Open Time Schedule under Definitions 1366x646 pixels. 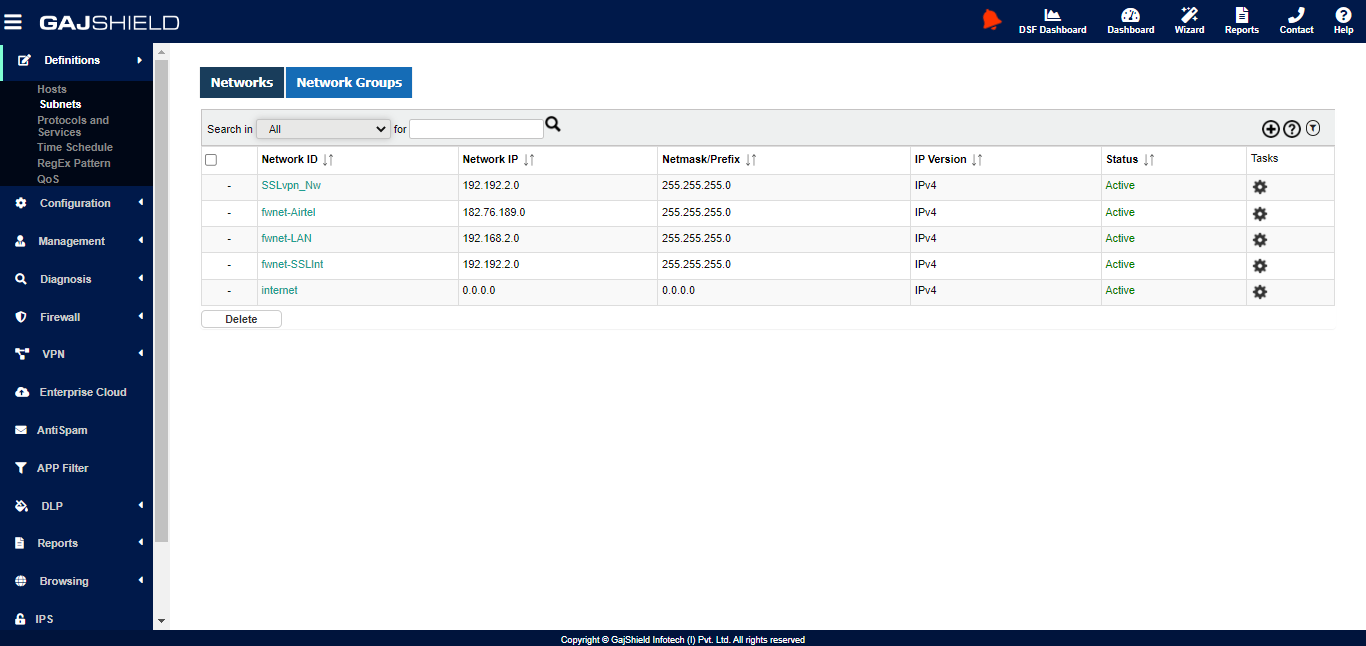75,147
